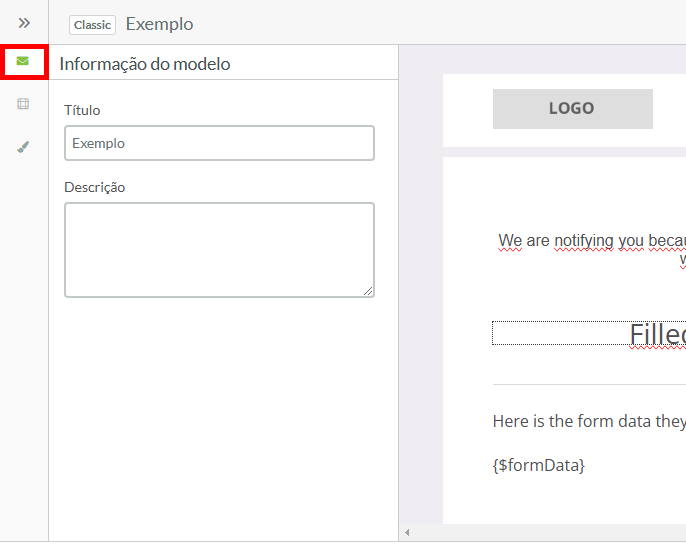Open the grid layout sections icon
This screenshot has height=557, width=686.
pyautogui.click(x=23, y=104)
